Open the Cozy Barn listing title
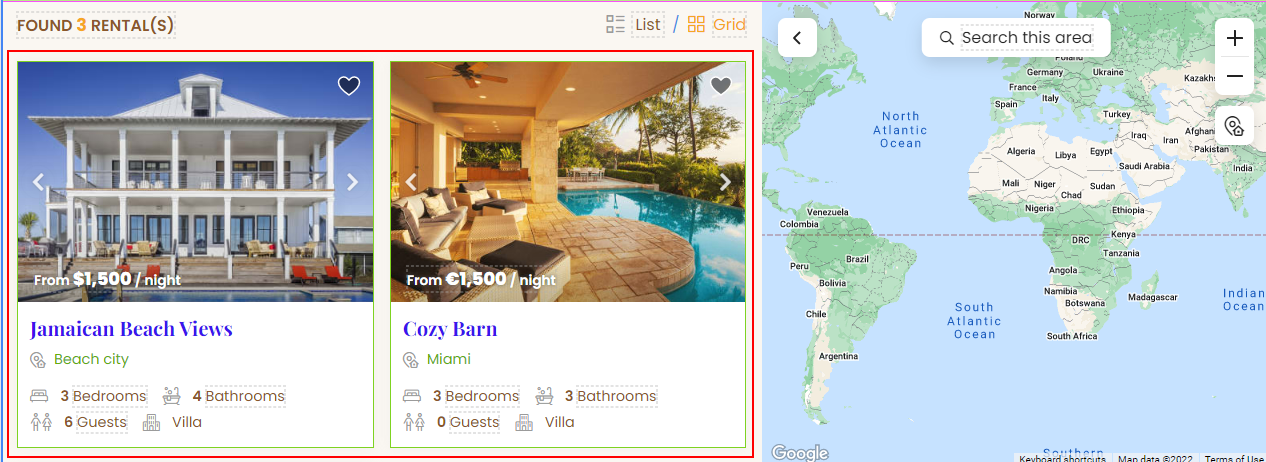This screenshot has width=1266, height=462. (x=450, y=329)
